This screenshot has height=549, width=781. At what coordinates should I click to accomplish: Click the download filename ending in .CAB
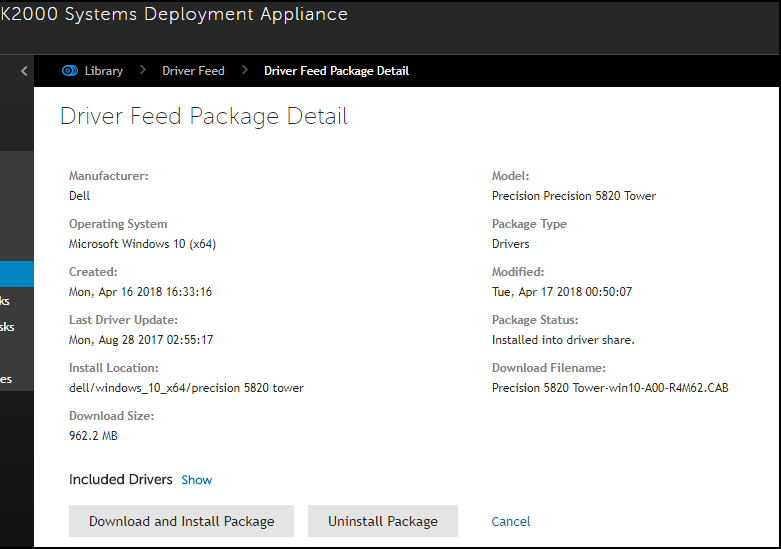(x=610, y=388)
